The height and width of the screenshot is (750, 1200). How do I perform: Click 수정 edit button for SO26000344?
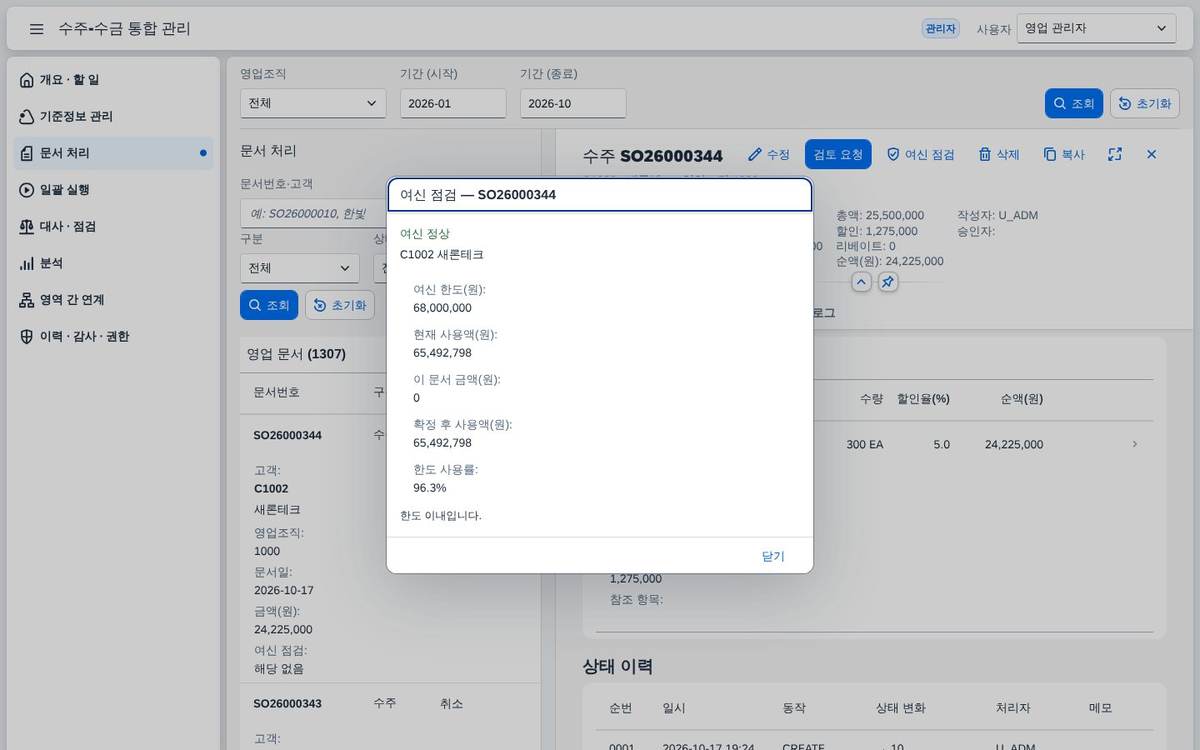(769, 154)
